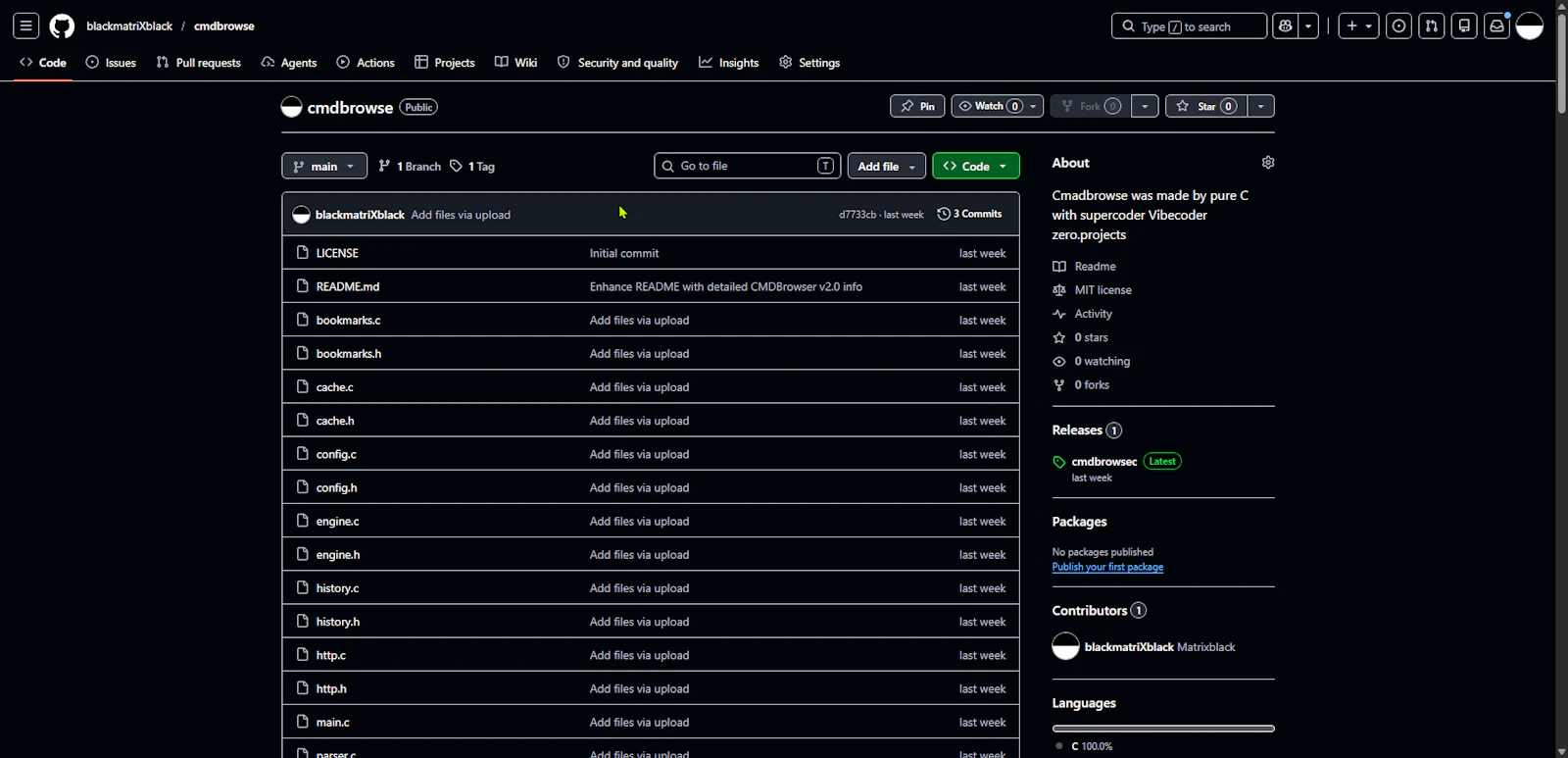Open the Create new plus dropdown
1568x758 pixels.
tap(1359, 26)
